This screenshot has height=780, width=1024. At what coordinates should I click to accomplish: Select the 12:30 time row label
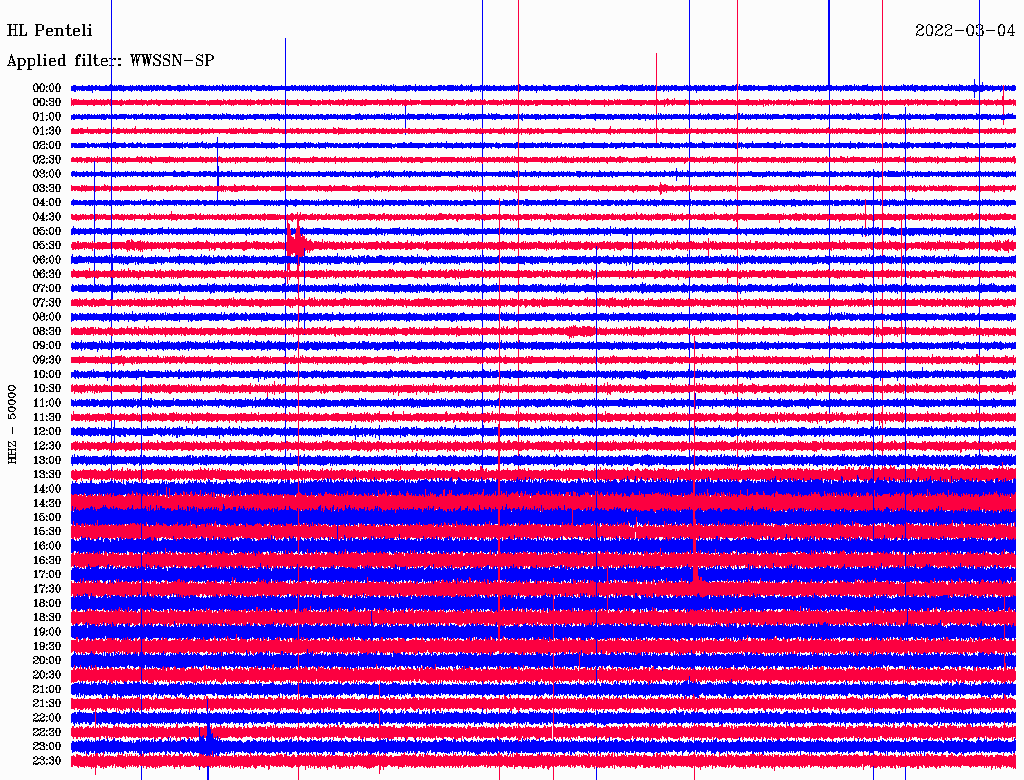[x=47, y=446]
